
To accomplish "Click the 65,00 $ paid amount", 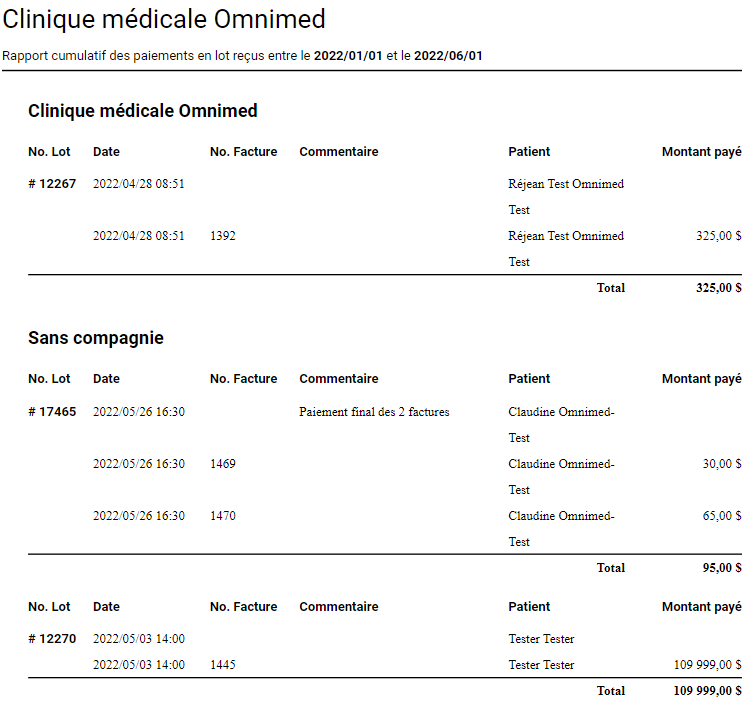I will click(721, 516).
